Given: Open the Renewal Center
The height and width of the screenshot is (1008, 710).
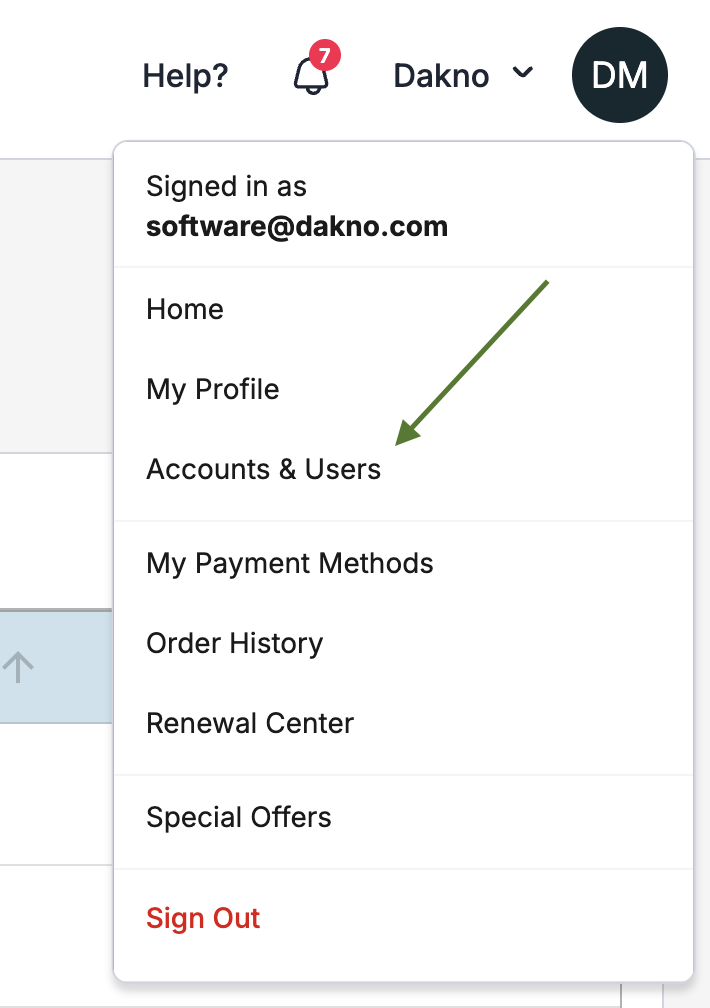Looking at the screenshot, I should click(x=250, y=723).
